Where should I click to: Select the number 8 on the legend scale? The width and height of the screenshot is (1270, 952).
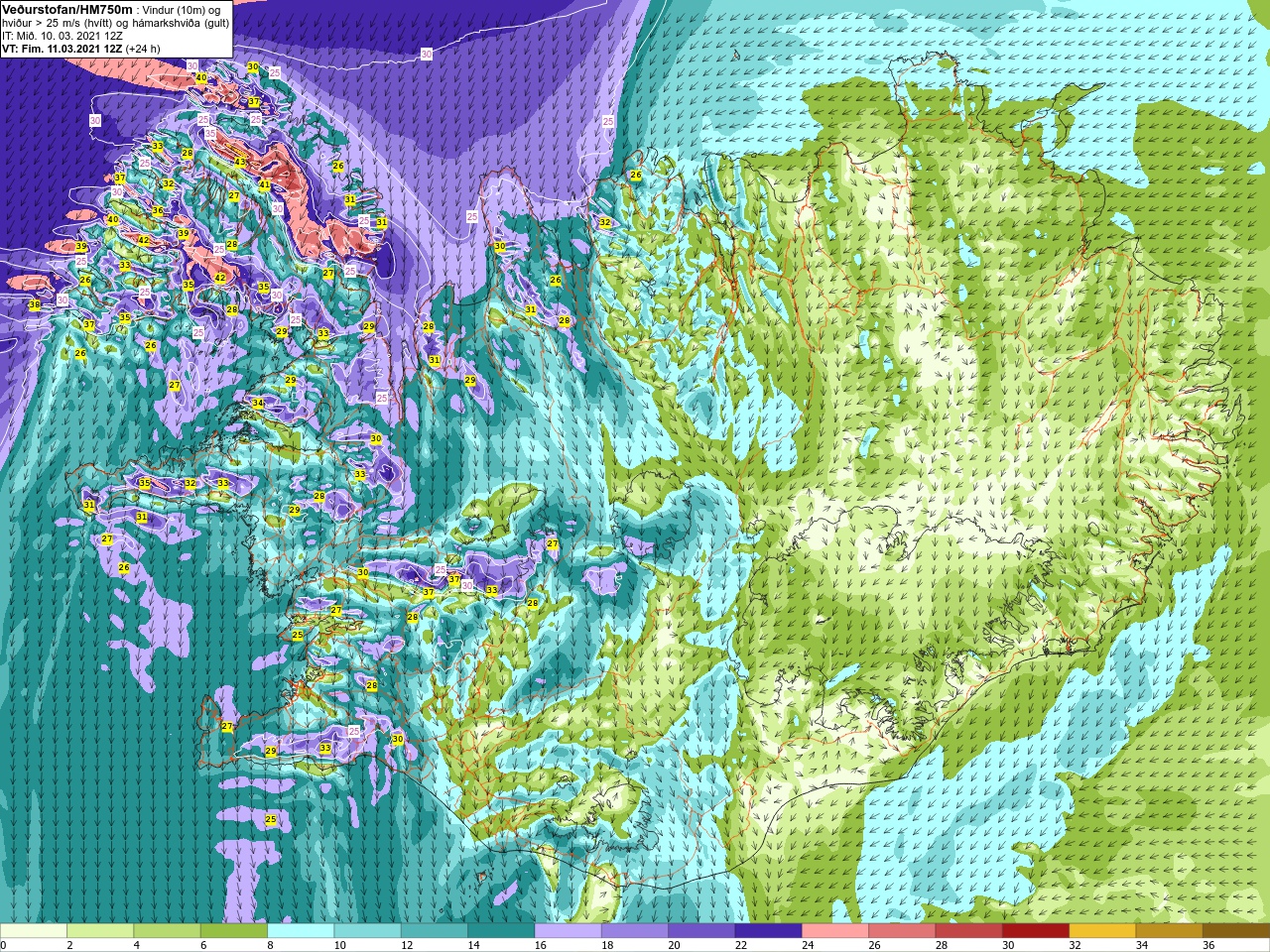tap(270, 945)
